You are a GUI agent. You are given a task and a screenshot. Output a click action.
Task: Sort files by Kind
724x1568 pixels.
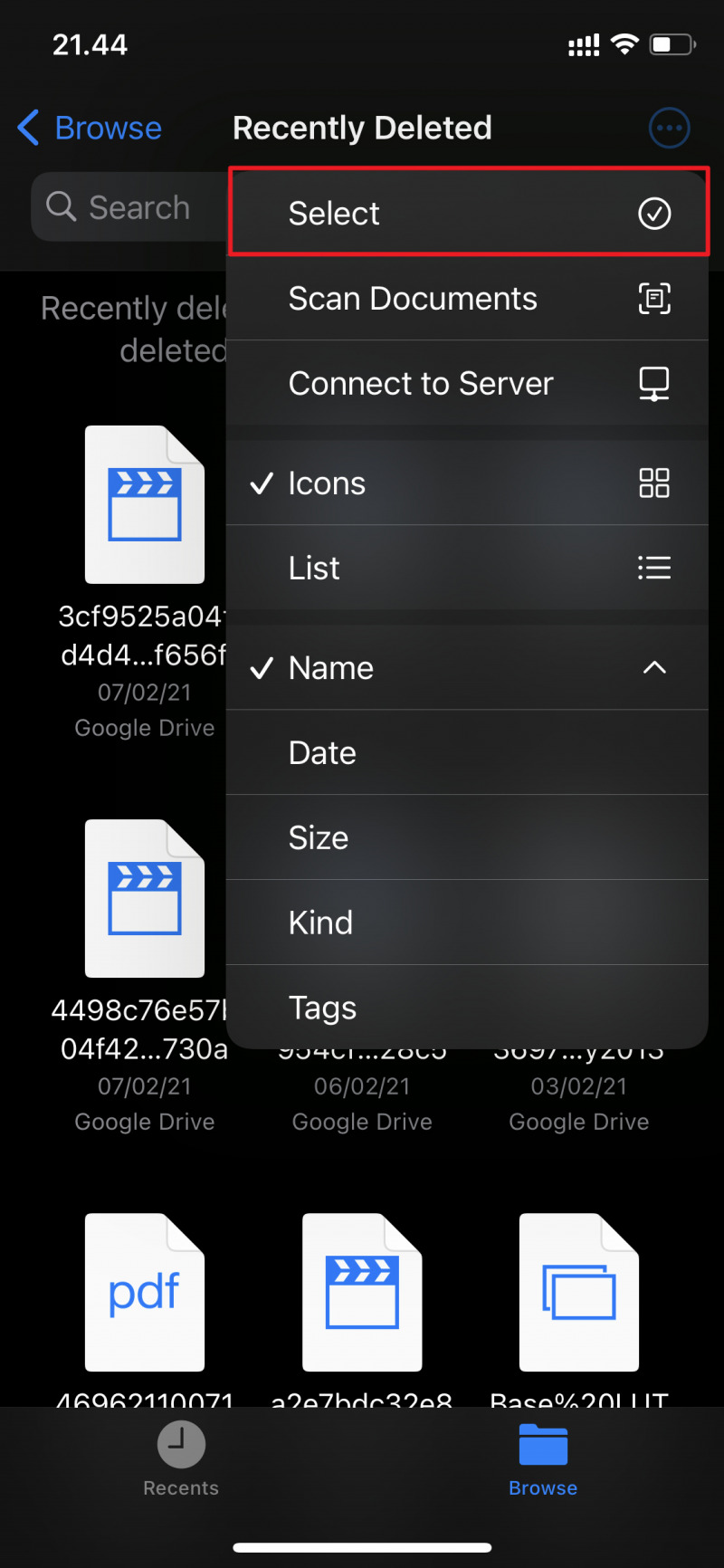[x=320, y=923]
